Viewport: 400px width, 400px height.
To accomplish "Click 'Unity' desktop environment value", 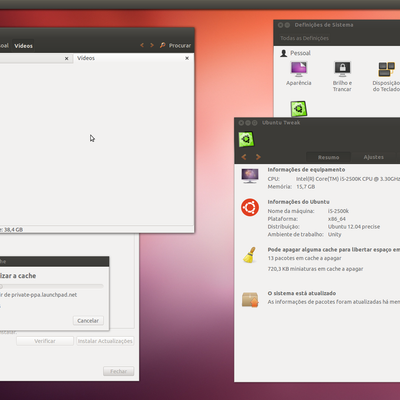I will 335,234.
